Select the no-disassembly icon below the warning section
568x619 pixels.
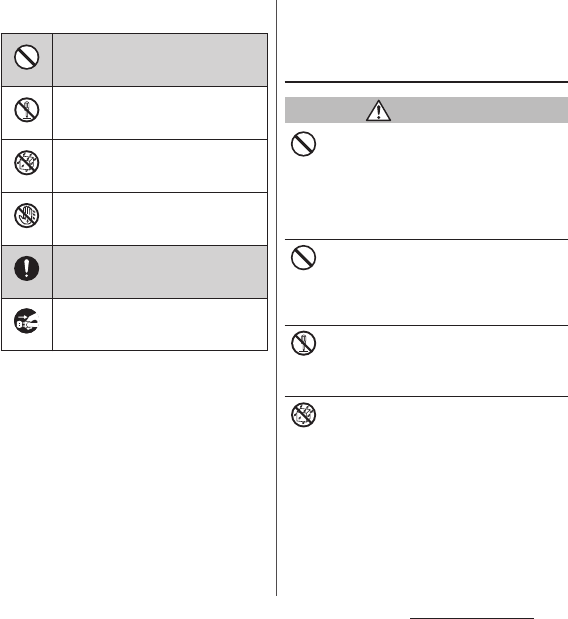coord(303,343)
